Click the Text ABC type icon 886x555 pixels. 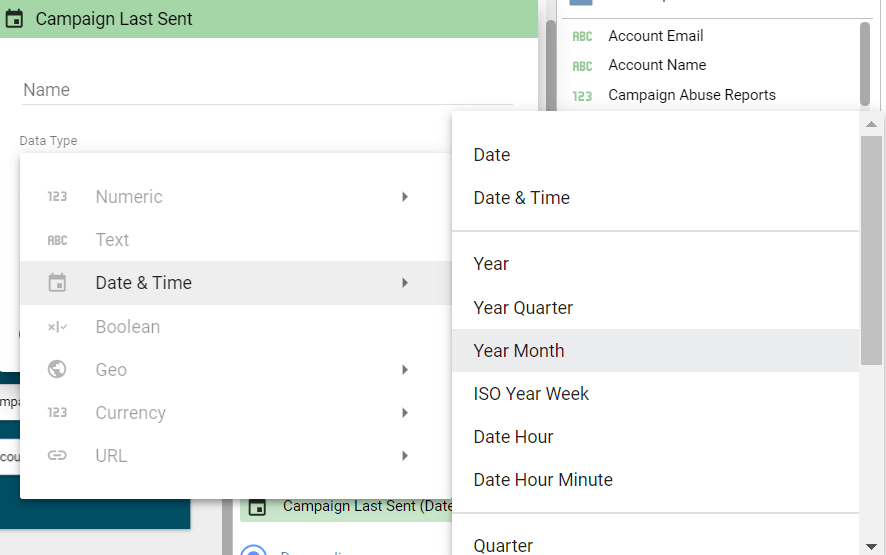pyautogui.click(x=58, y=240)
